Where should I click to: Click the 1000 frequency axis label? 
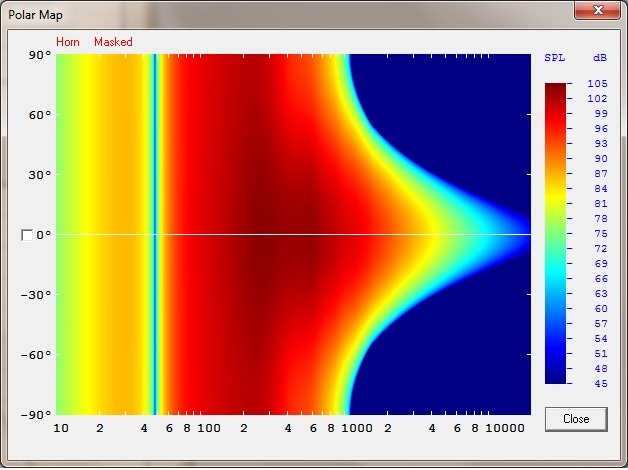point(356,428)
